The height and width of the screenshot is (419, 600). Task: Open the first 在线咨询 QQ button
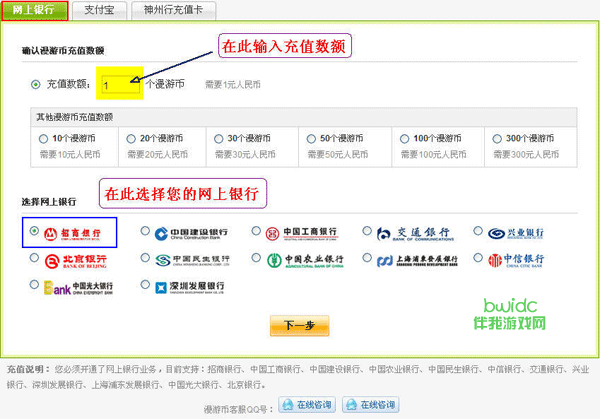[x=307, y=404]
